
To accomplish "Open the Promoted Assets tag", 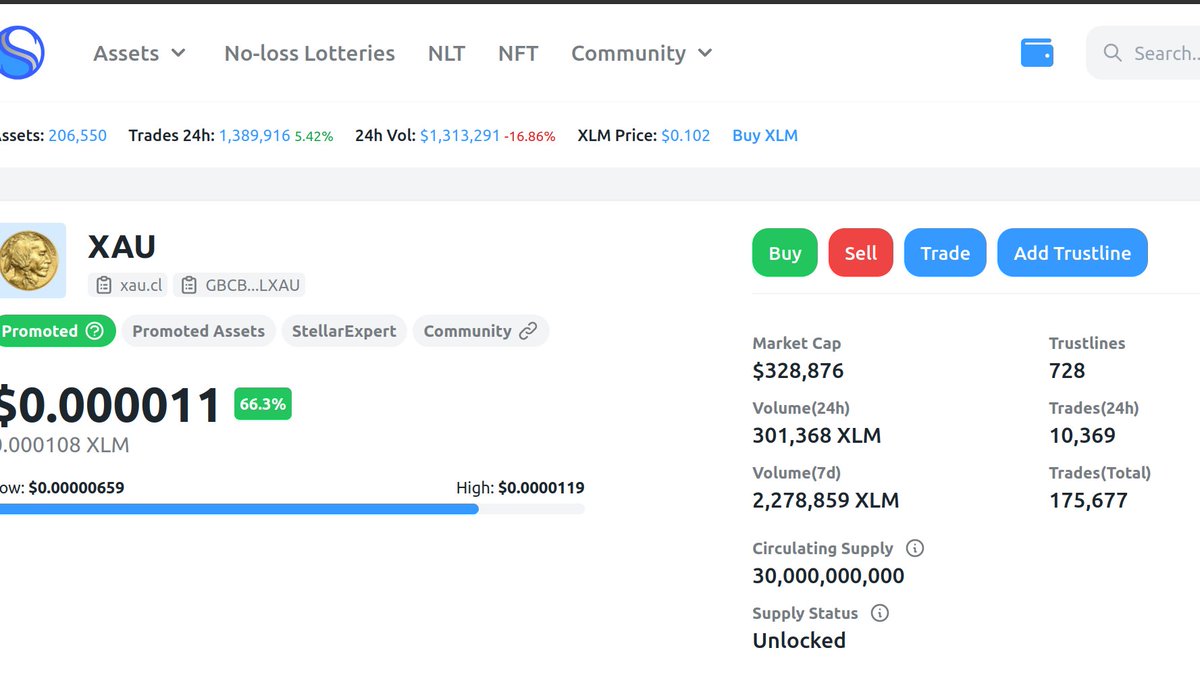I will click(198, 331).
